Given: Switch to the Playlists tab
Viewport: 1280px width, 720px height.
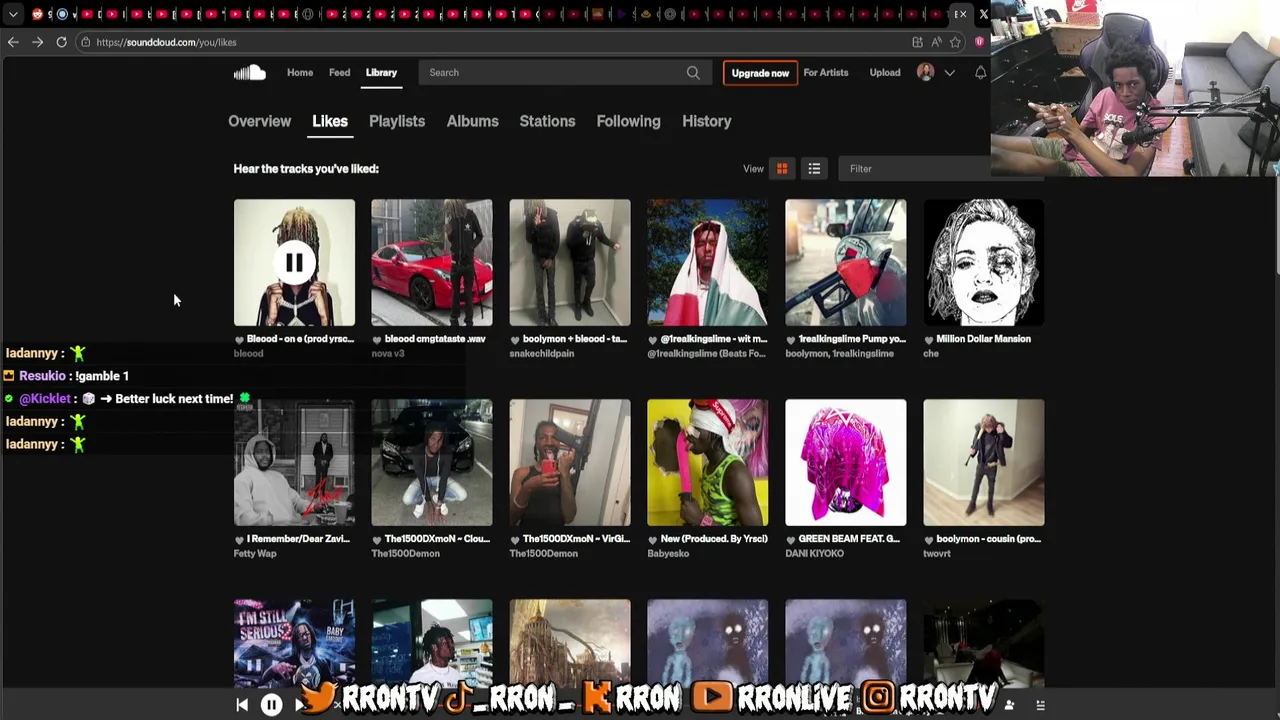Looking at the screenshot, I should [397, 121].
